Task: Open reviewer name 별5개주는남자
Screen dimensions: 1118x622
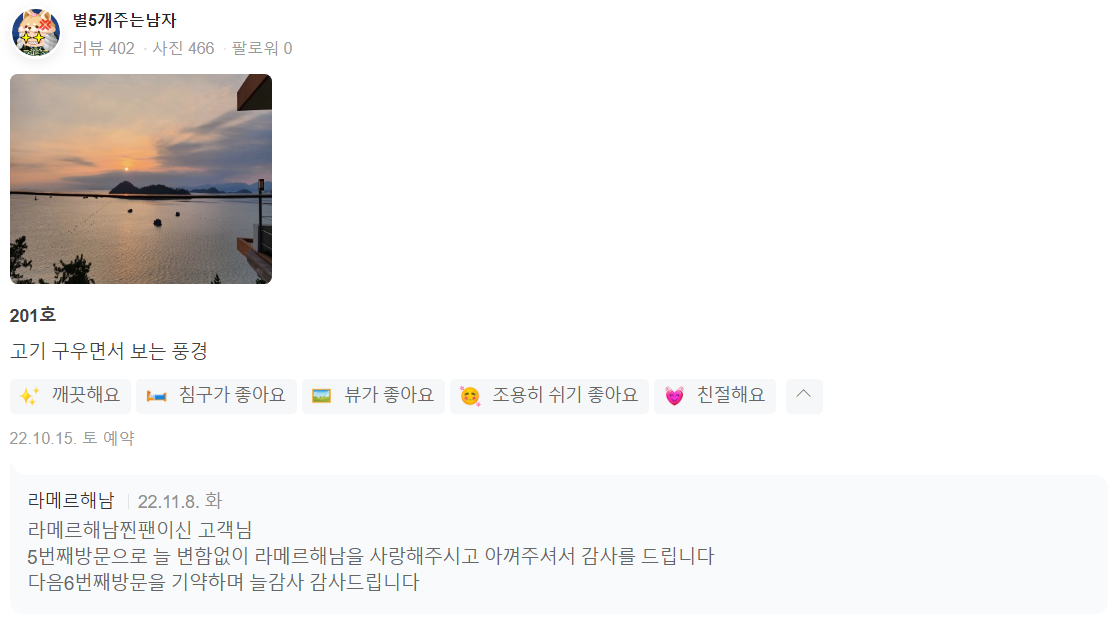Action: coord(125,21)
